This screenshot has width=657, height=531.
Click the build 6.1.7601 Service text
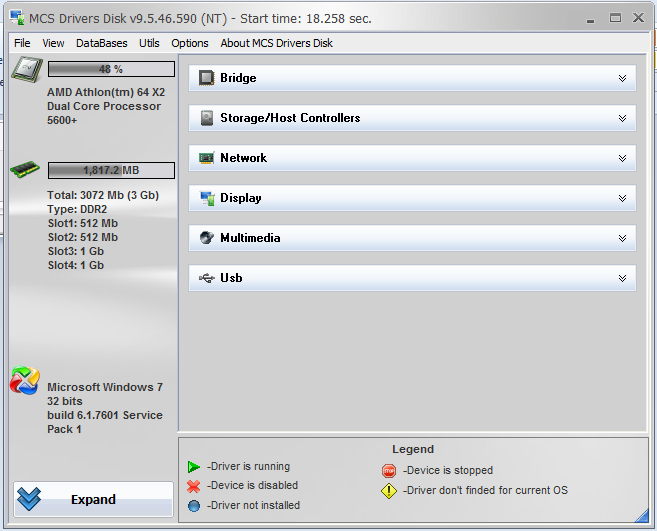(105, 415)
